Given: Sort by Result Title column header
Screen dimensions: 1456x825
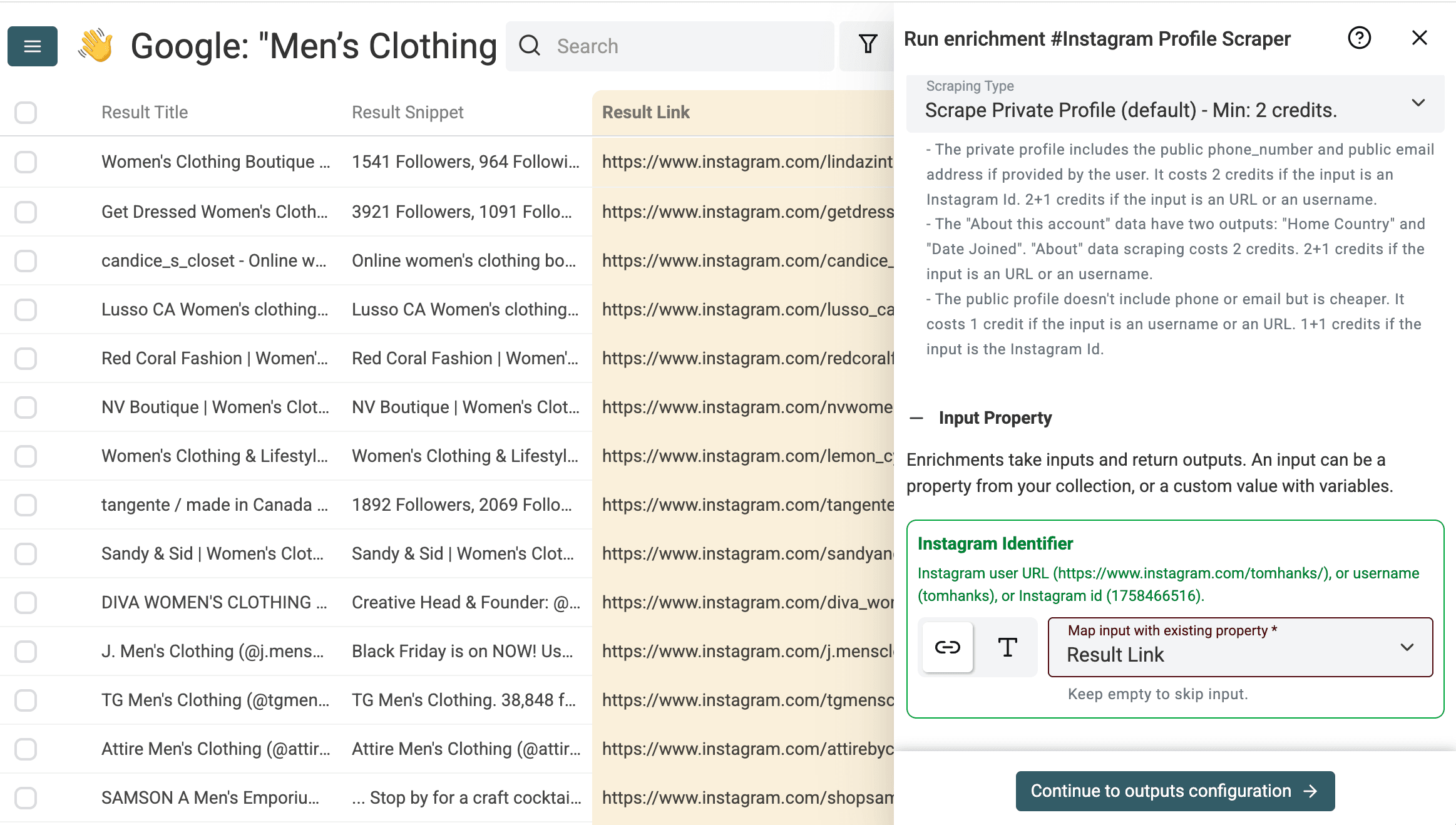Looking at the screenshot, I should (145, 113).
